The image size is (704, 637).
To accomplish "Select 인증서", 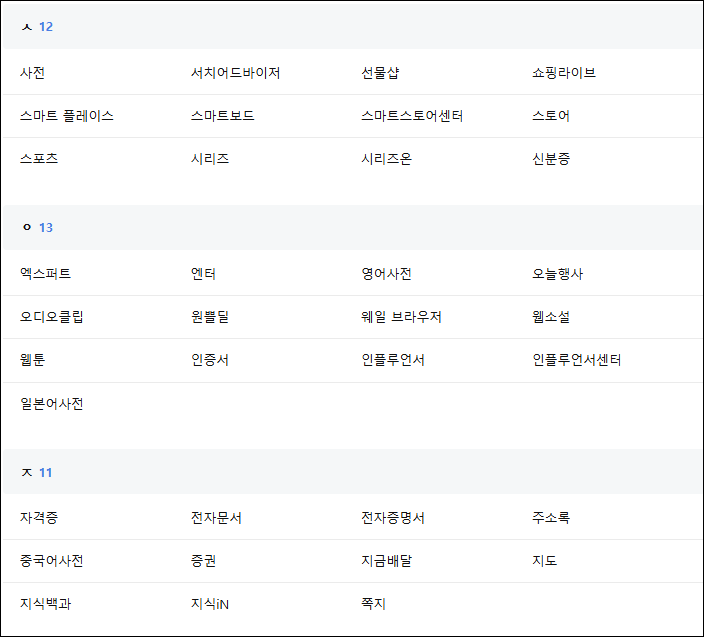I will click(x=210, y=360).
